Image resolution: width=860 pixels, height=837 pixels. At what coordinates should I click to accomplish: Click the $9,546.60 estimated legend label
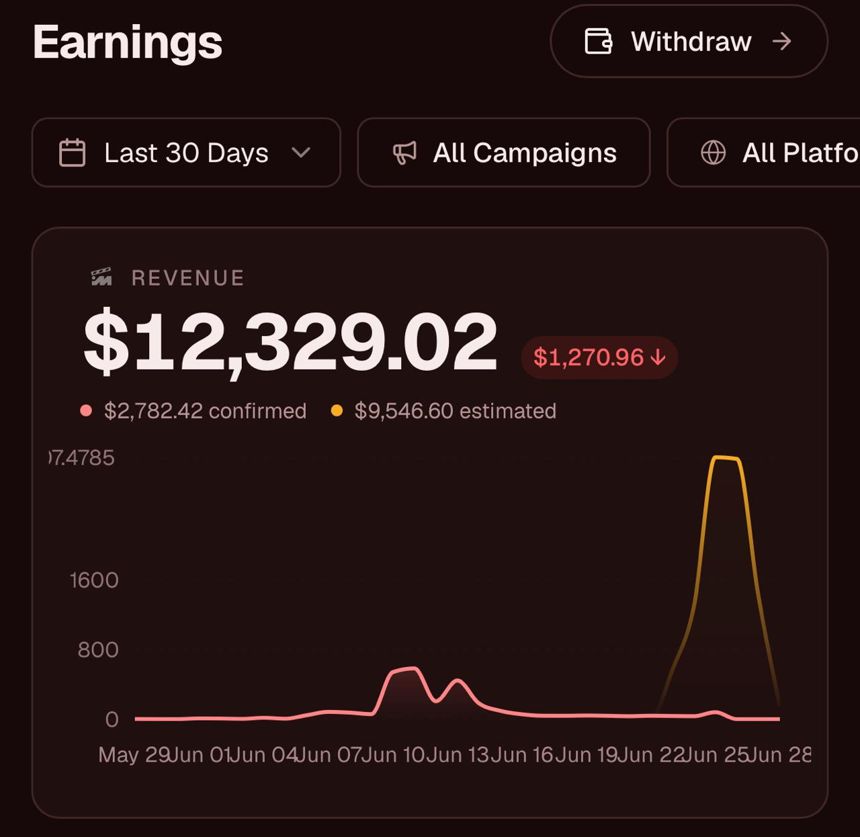(x=455, y=411)
